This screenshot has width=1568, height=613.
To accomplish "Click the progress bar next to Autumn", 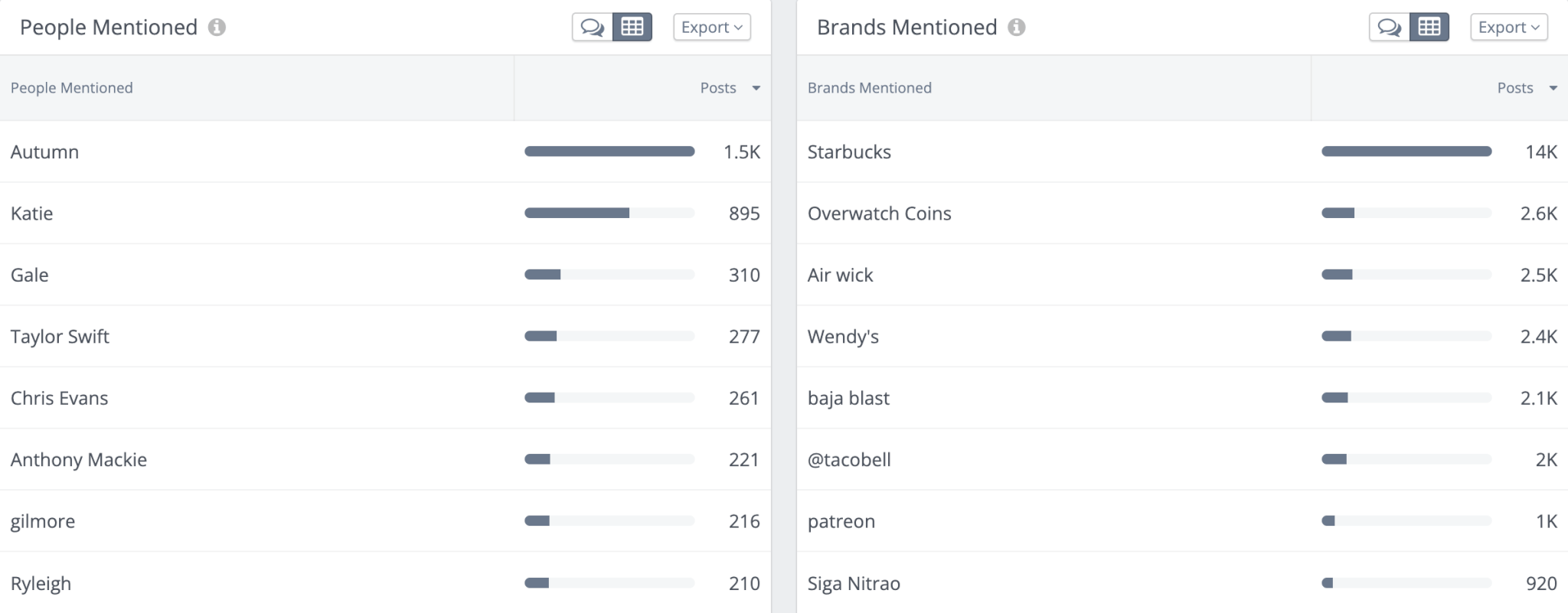I will coord(609,151).
